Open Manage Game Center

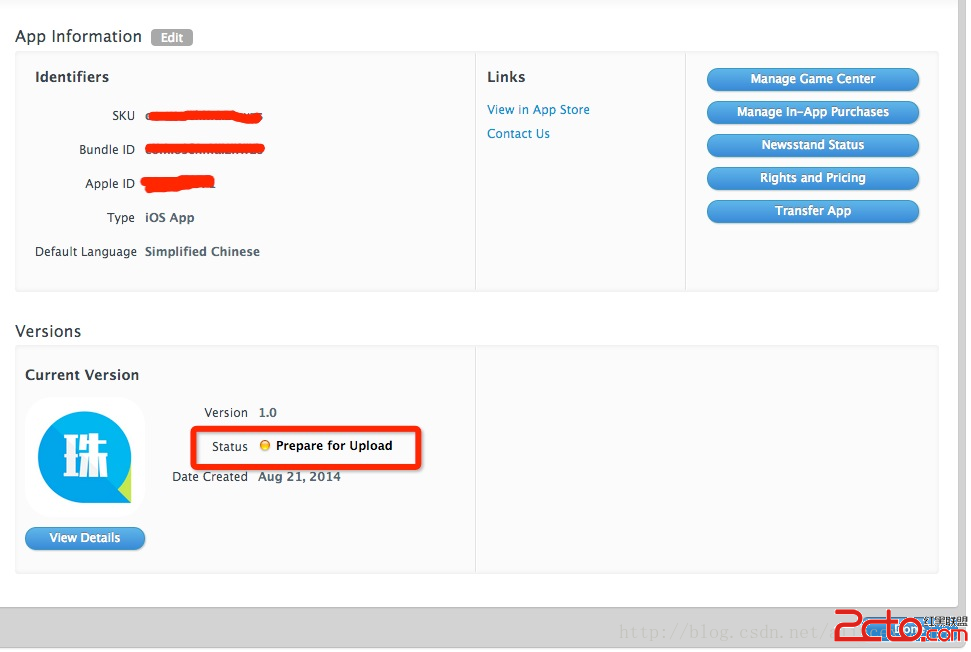tap(812, 79)
